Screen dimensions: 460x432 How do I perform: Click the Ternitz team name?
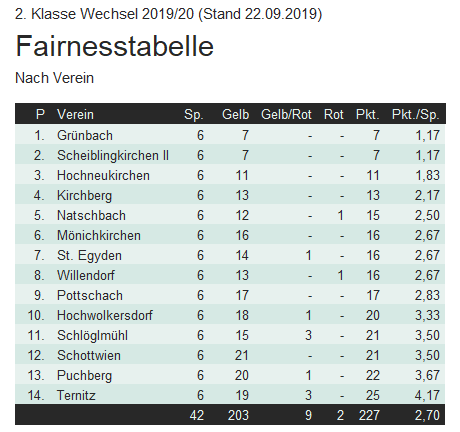[76, 395]
